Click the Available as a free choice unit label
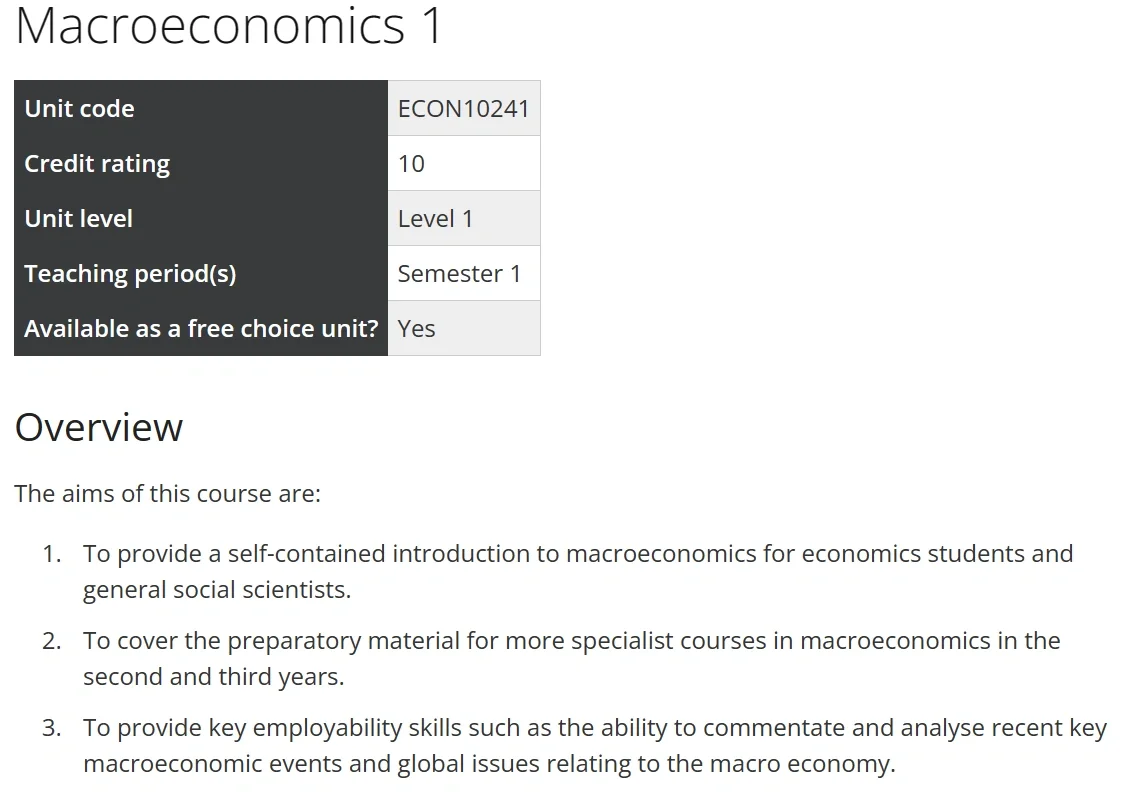The height and width of the screenshot is (793, 1126). [201, 329]
